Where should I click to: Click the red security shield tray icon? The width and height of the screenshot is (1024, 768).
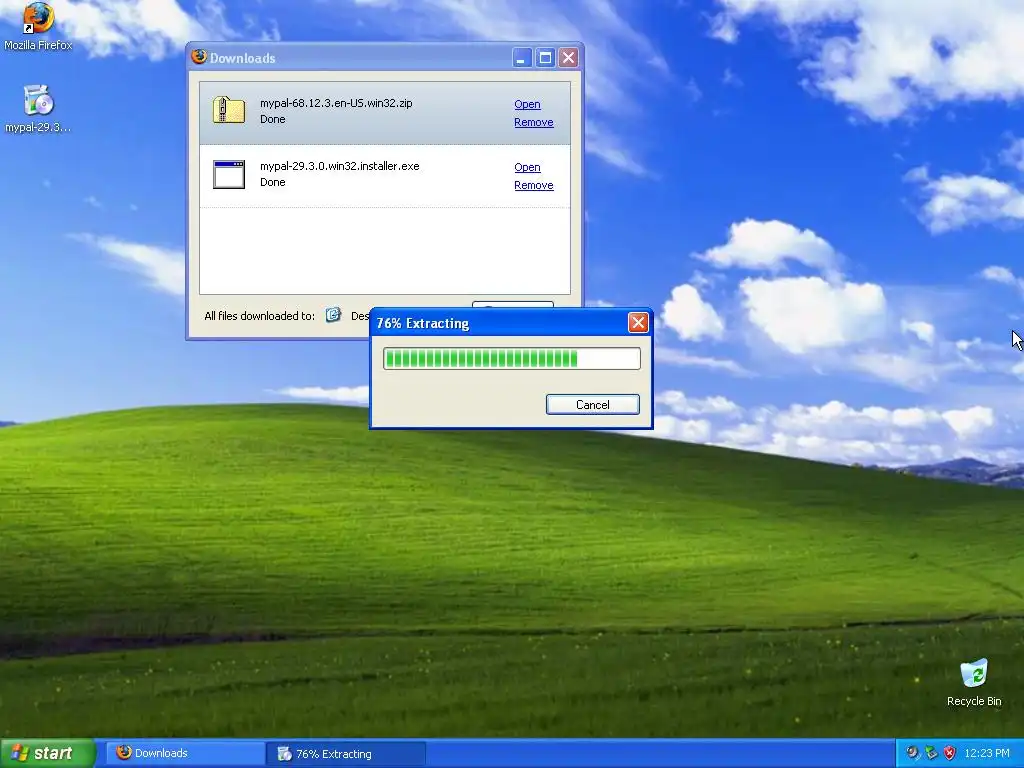pos(950,753)
